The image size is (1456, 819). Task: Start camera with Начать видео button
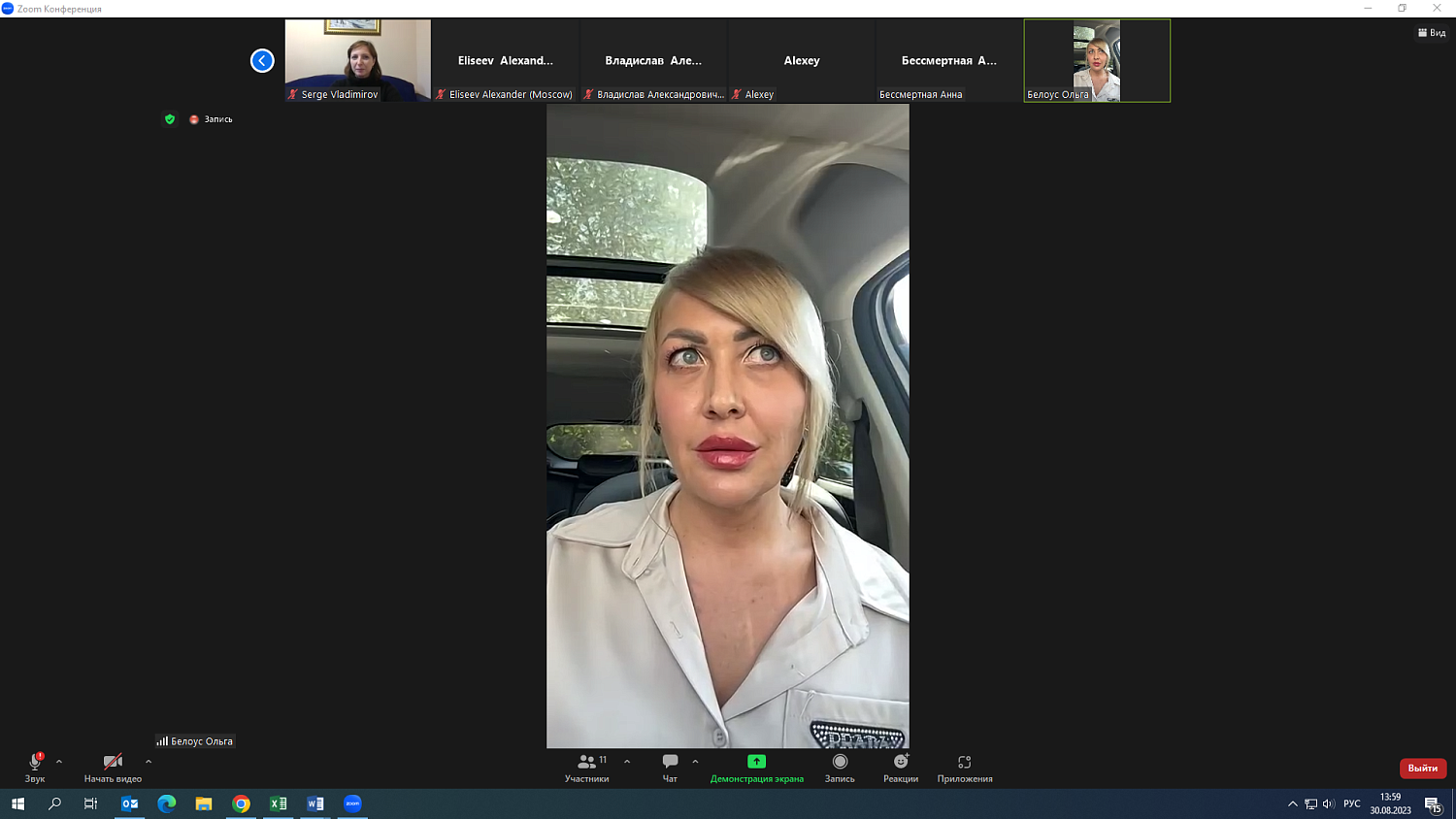[113, 768]
